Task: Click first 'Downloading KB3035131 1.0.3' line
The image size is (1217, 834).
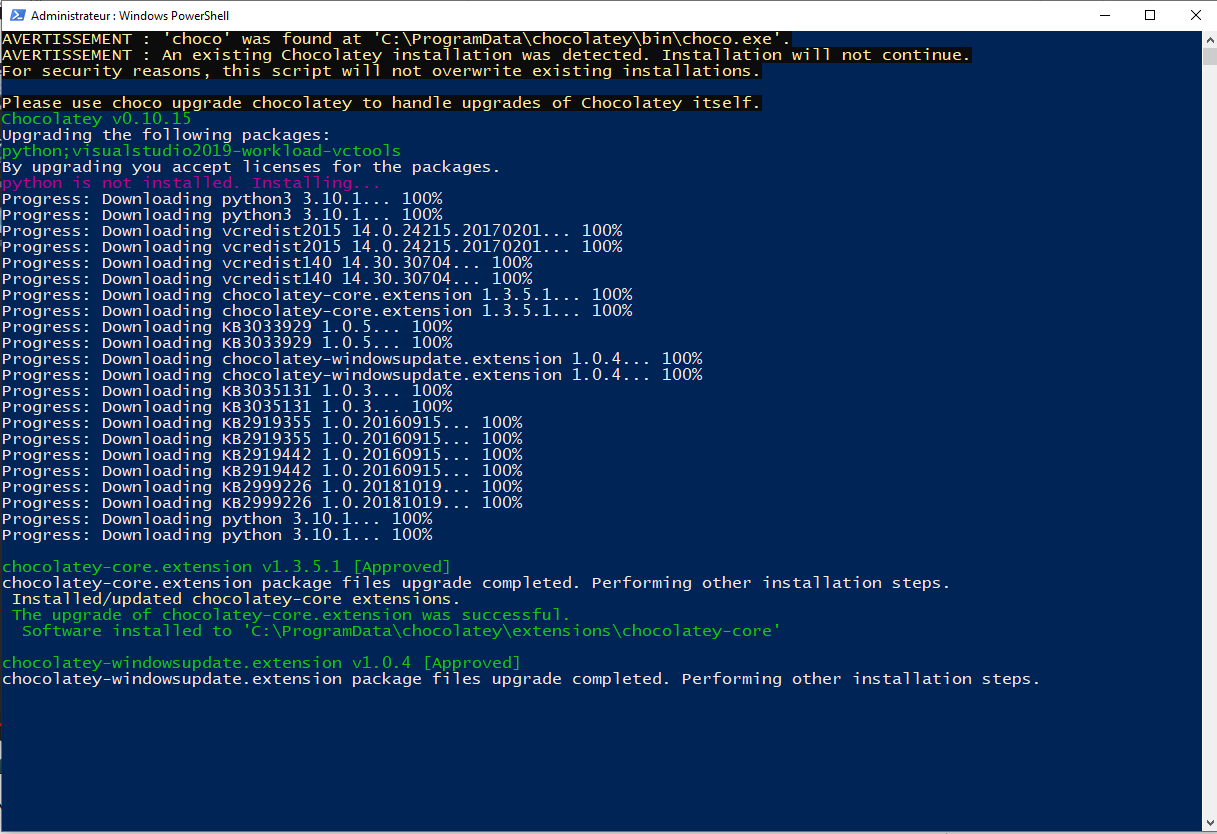Action: (x=227, y=391)
